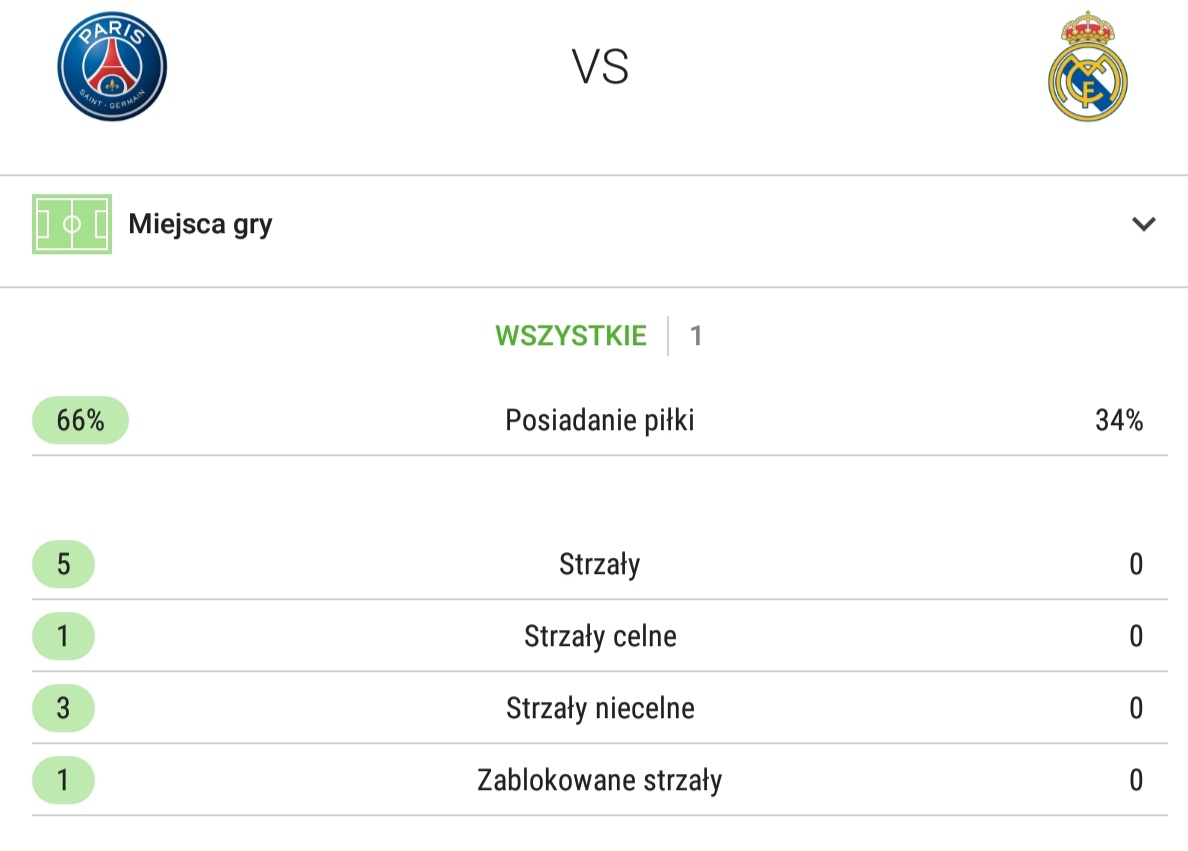Viewport: 1188px width, 851px height.
Task: Click the green 5 shots badge
Action: [64, 564]
